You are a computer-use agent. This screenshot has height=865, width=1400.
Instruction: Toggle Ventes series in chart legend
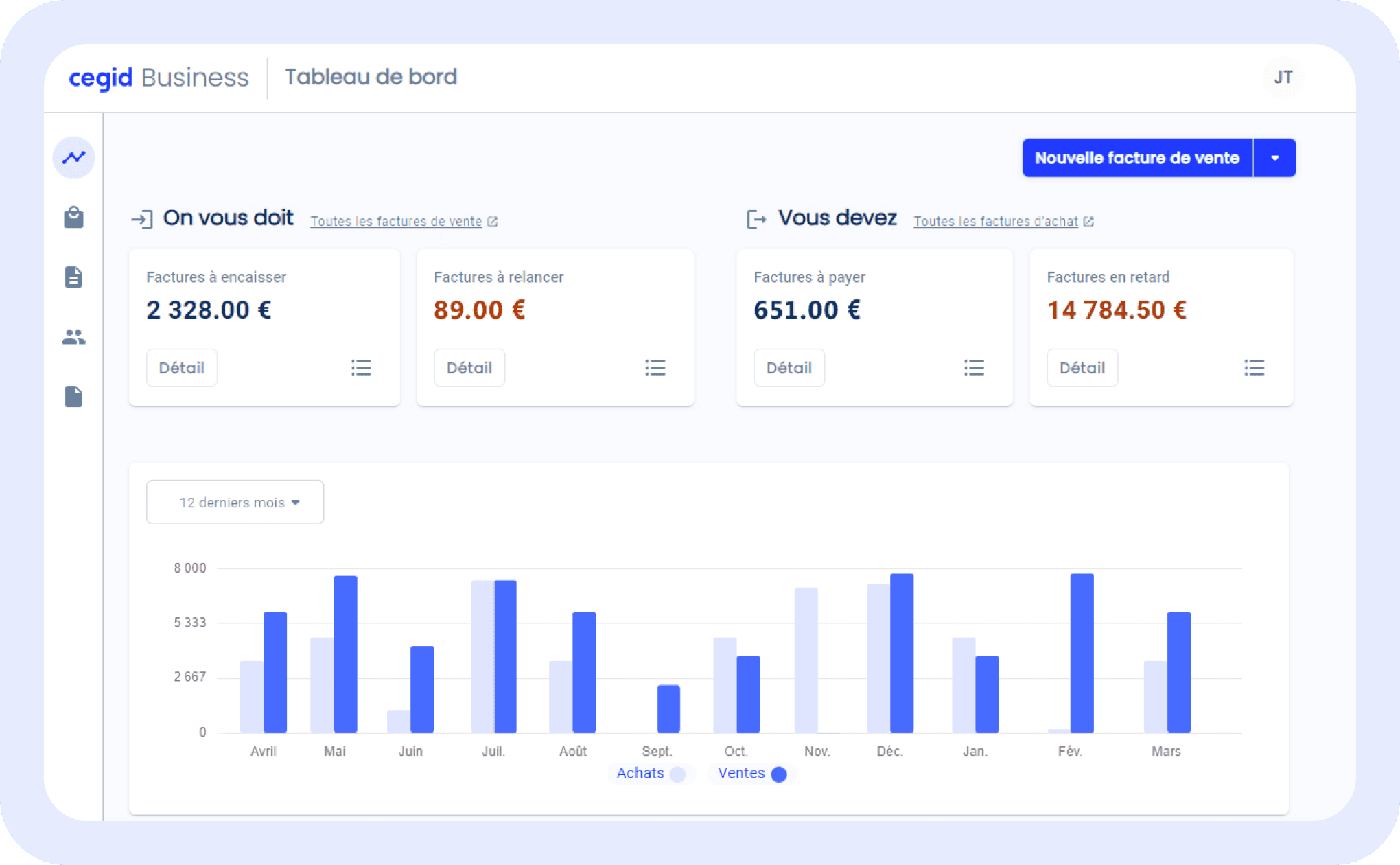[x=751, y=774]
